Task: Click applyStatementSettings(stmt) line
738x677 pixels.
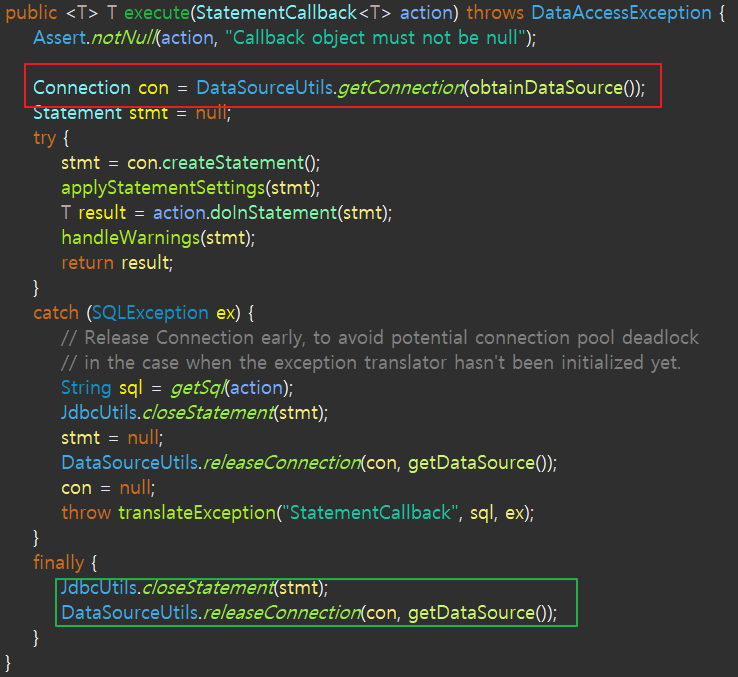Action: click(191, 188)
